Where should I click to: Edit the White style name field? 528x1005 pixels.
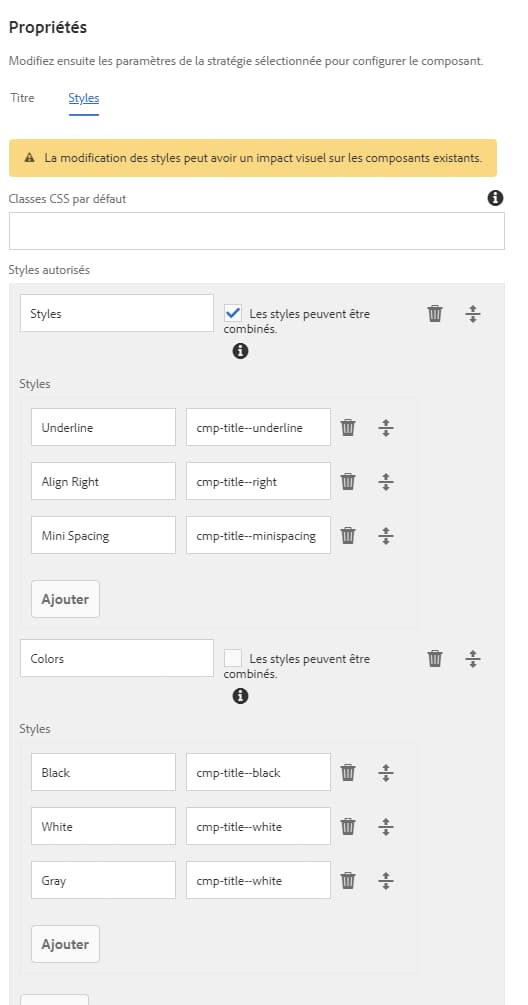point(103,826)
